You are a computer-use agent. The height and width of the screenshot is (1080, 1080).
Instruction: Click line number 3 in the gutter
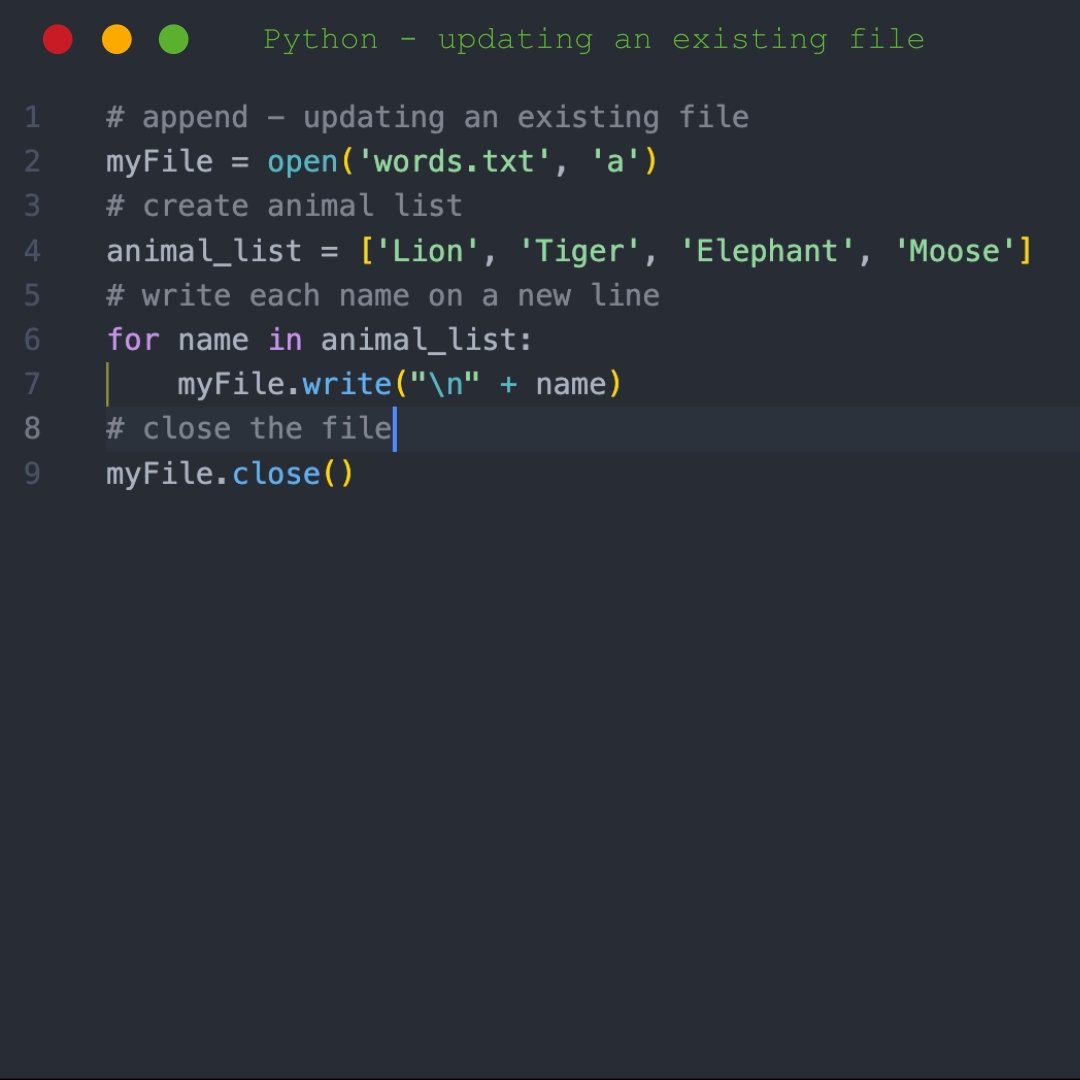(x=32, y=206)
